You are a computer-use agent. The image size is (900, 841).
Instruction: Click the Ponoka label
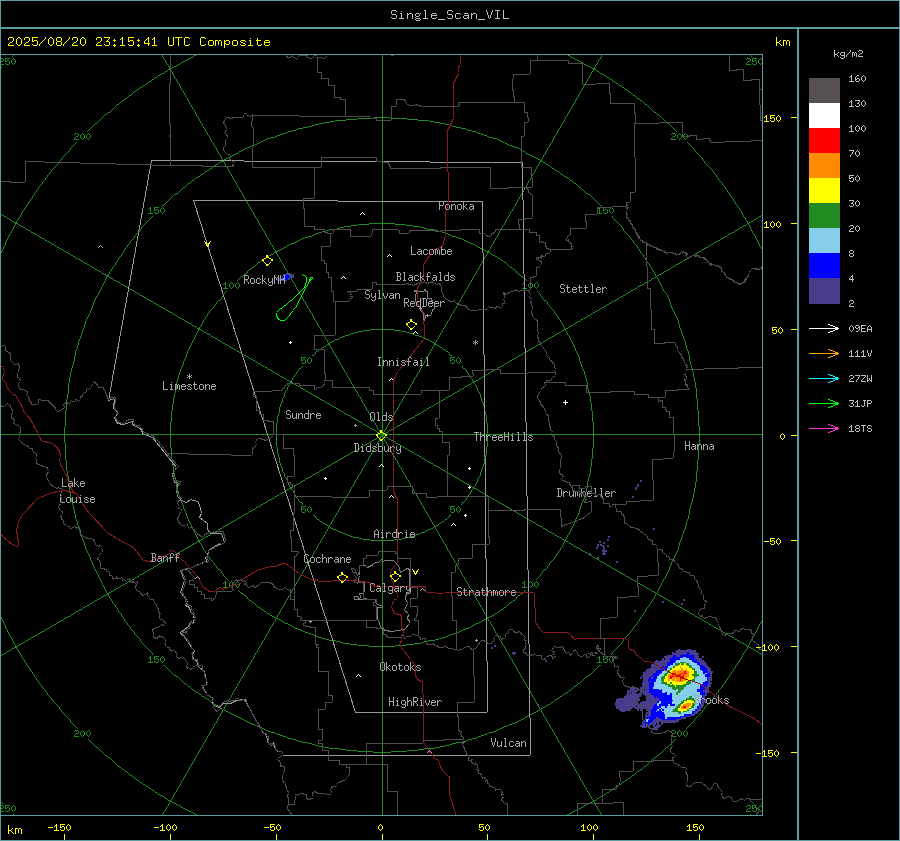456,206
